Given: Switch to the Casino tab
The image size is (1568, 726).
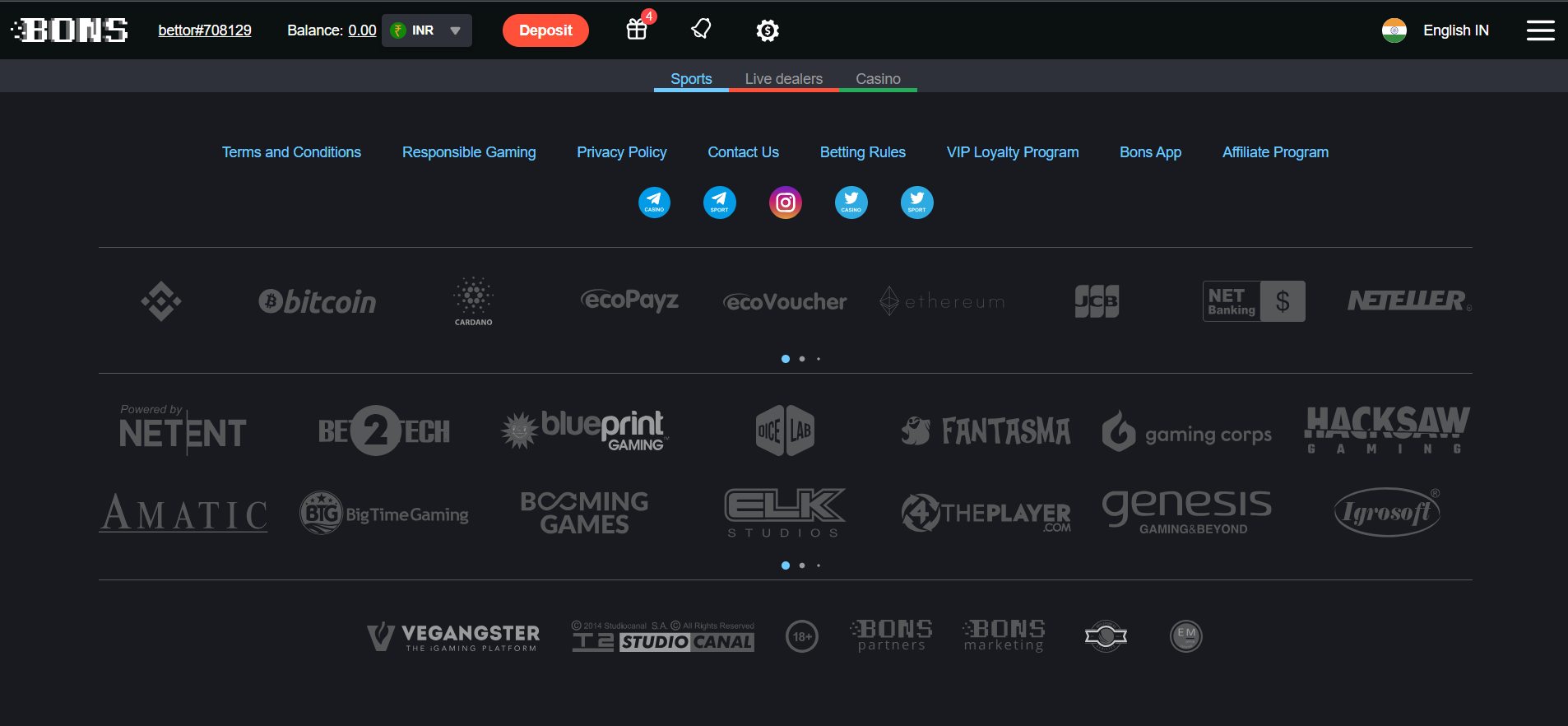Looking at the screenshot, I should (x=878, y=79).
